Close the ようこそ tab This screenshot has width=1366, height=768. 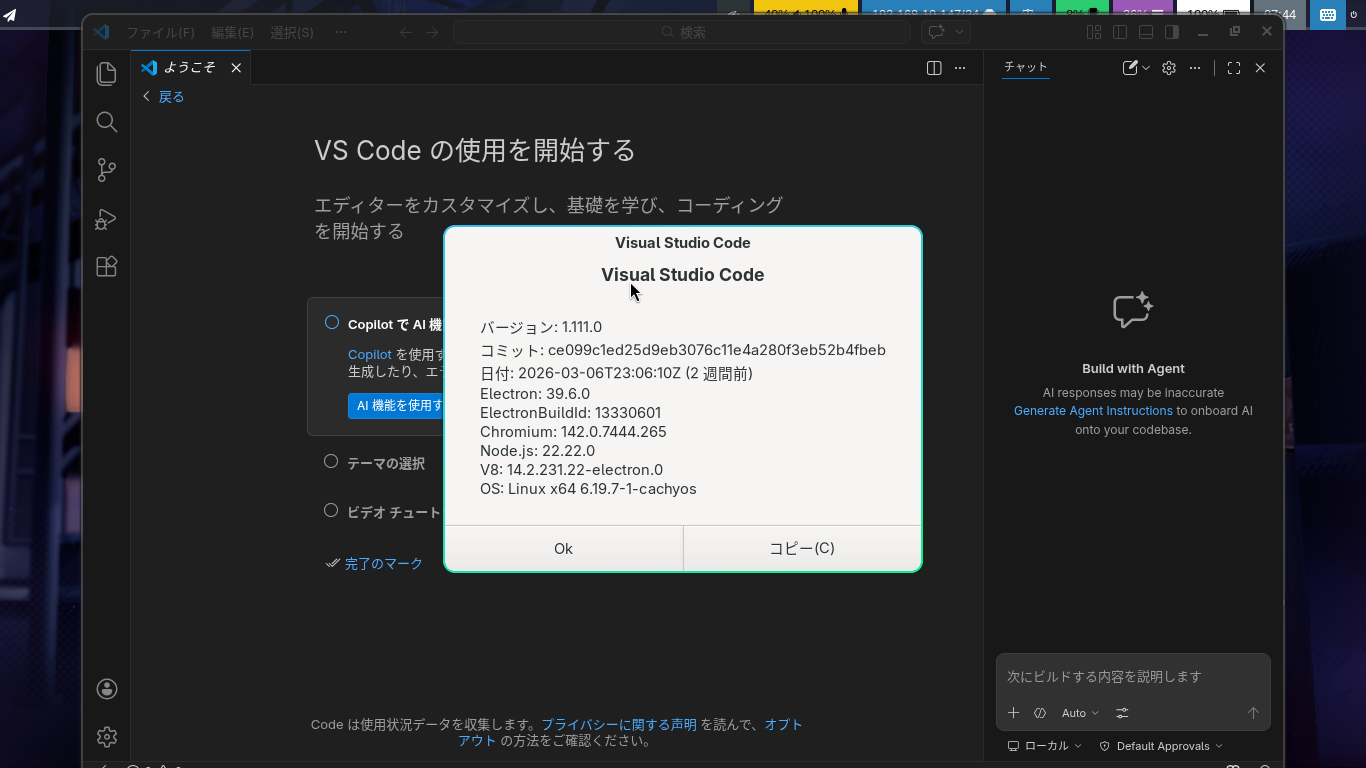pyautogui.click(x=236, y=68)
